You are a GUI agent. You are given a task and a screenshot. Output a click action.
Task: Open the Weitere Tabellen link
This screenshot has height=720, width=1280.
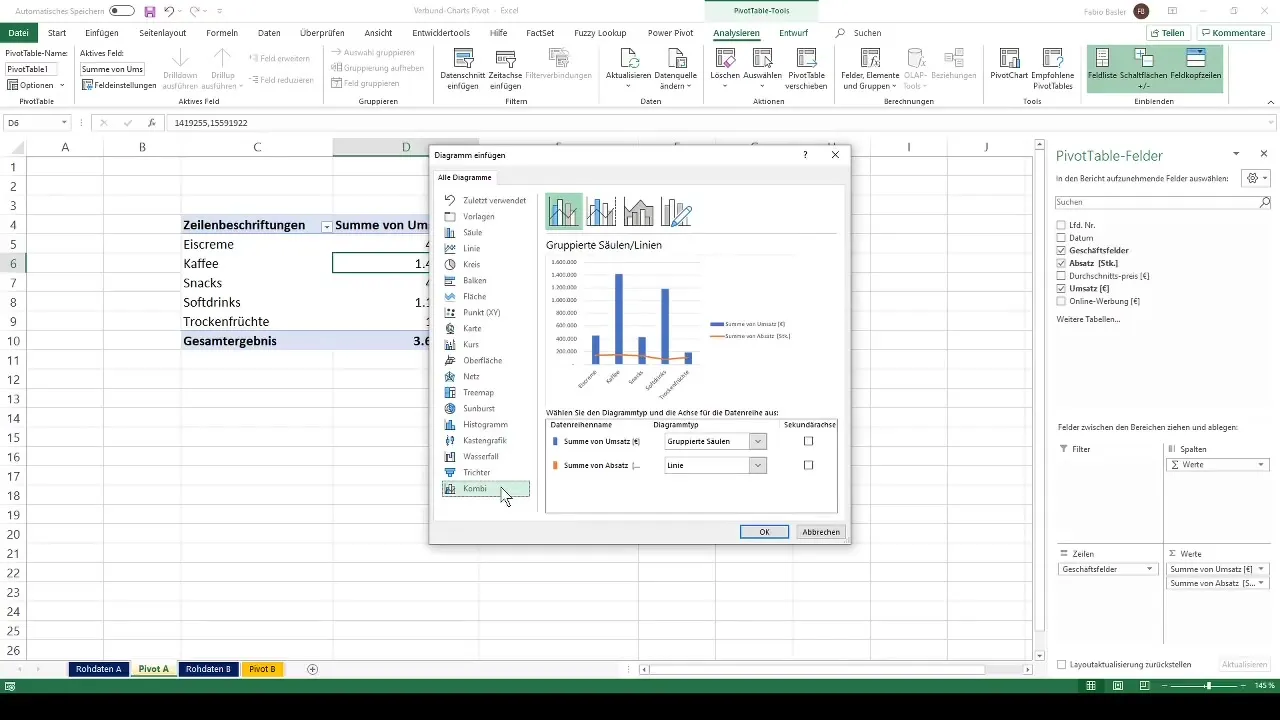click(x=1088, y=320)
